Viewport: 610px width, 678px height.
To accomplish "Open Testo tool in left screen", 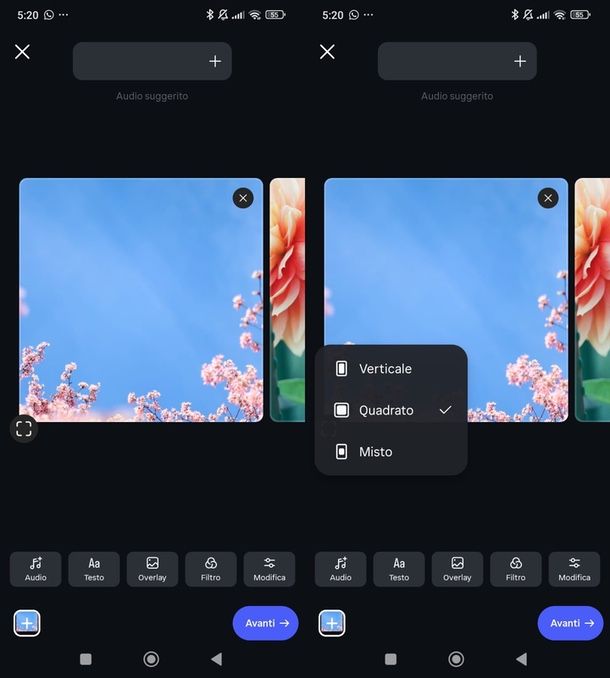I will pyautogui.click(x=94, y=569).
